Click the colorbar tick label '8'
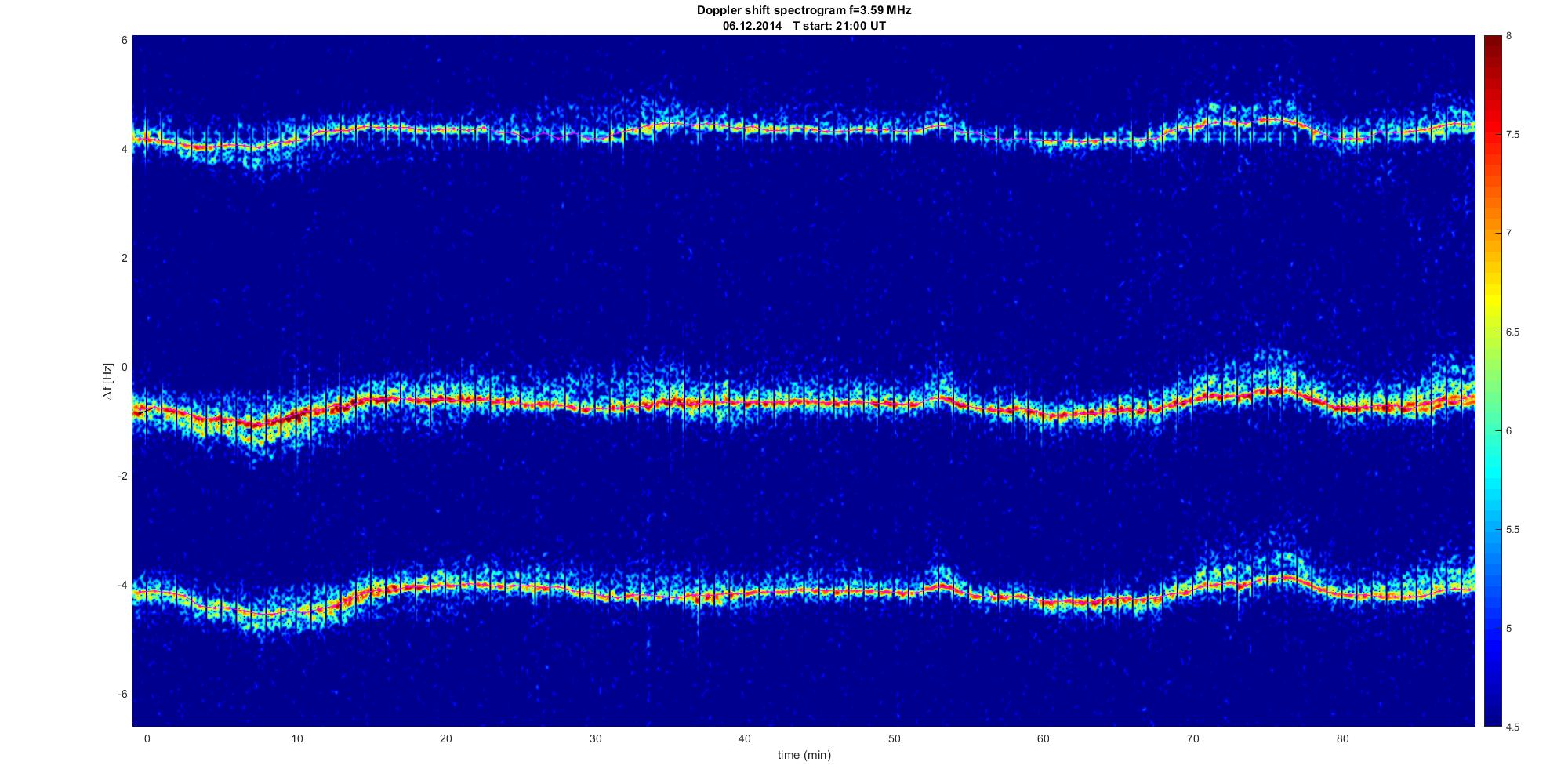 point(1508,36)
